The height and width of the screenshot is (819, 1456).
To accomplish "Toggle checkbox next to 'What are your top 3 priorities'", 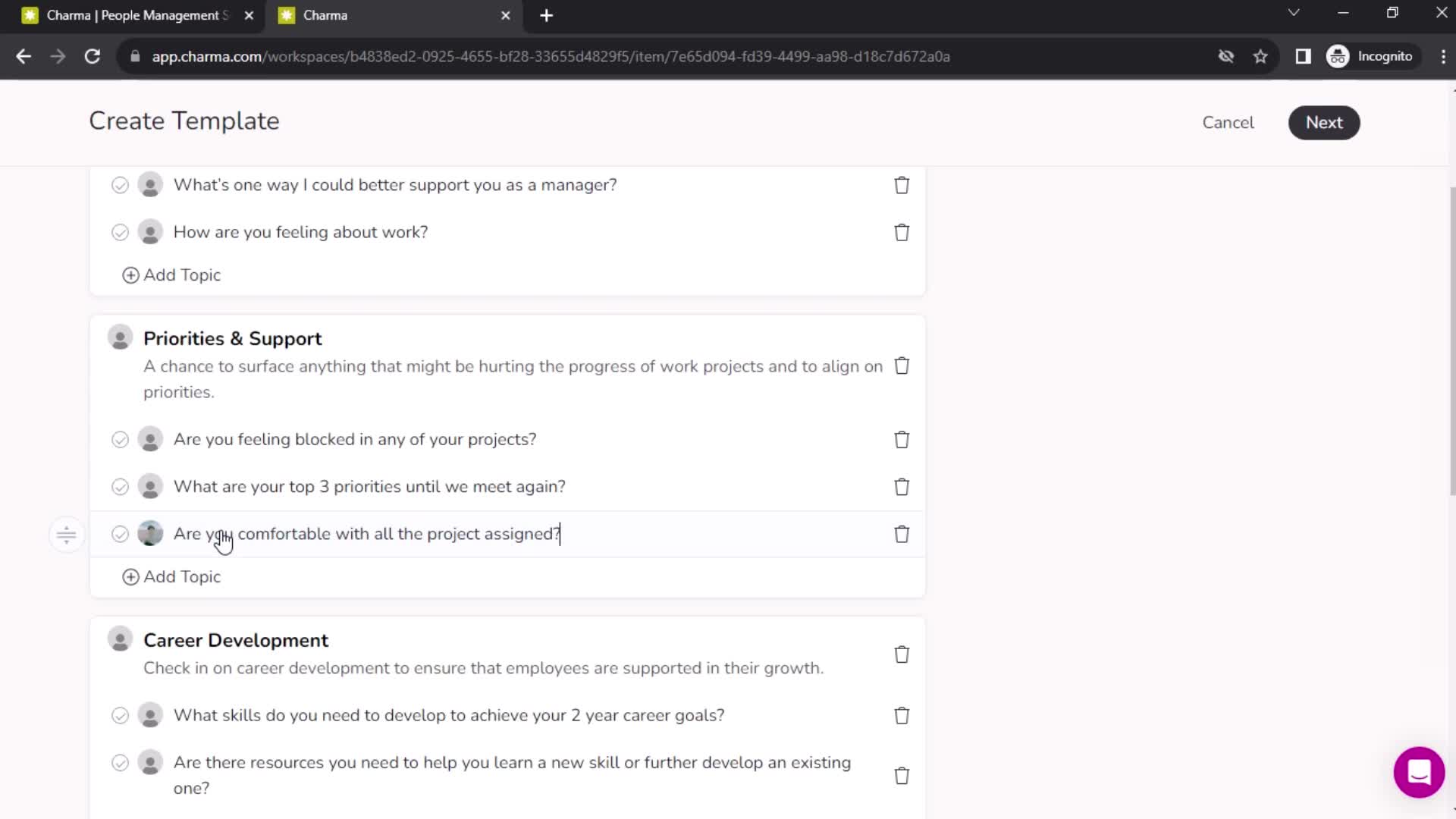I will pos(119,487).
